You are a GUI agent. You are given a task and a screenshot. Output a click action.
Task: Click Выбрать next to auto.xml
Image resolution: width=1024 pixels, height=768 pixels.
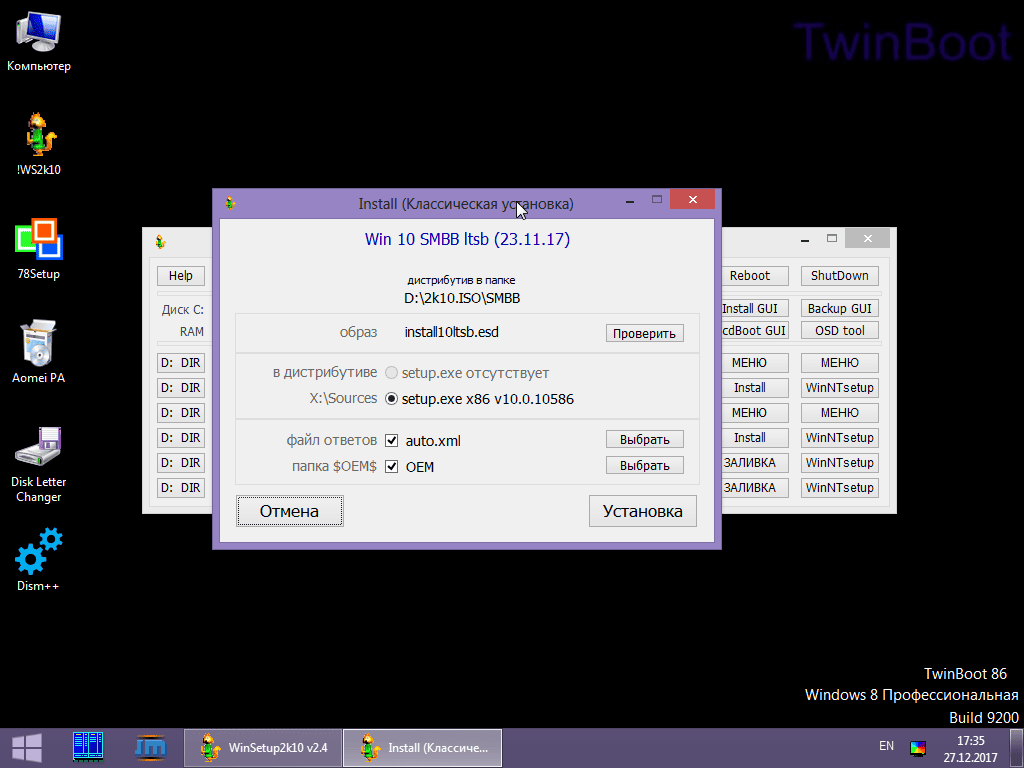point(644,439)
